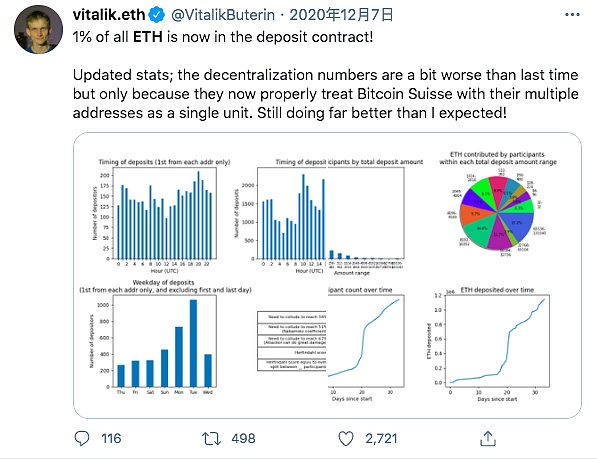Open Vitalik's profile avatar photo
This screenshot has height=459, width=597.
[x=38, y=29]
